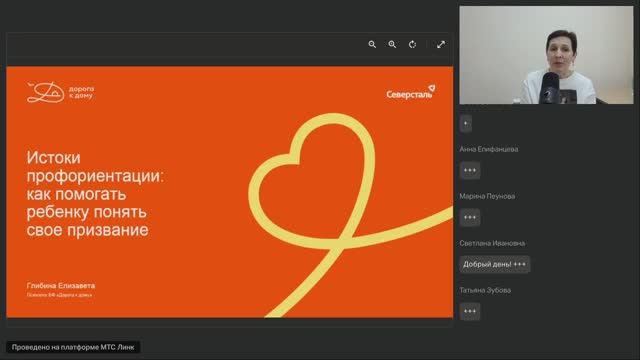640x360 pixels.
Task: Click the slide title 'Истоки профориентации'
Action: pos(95,167)
